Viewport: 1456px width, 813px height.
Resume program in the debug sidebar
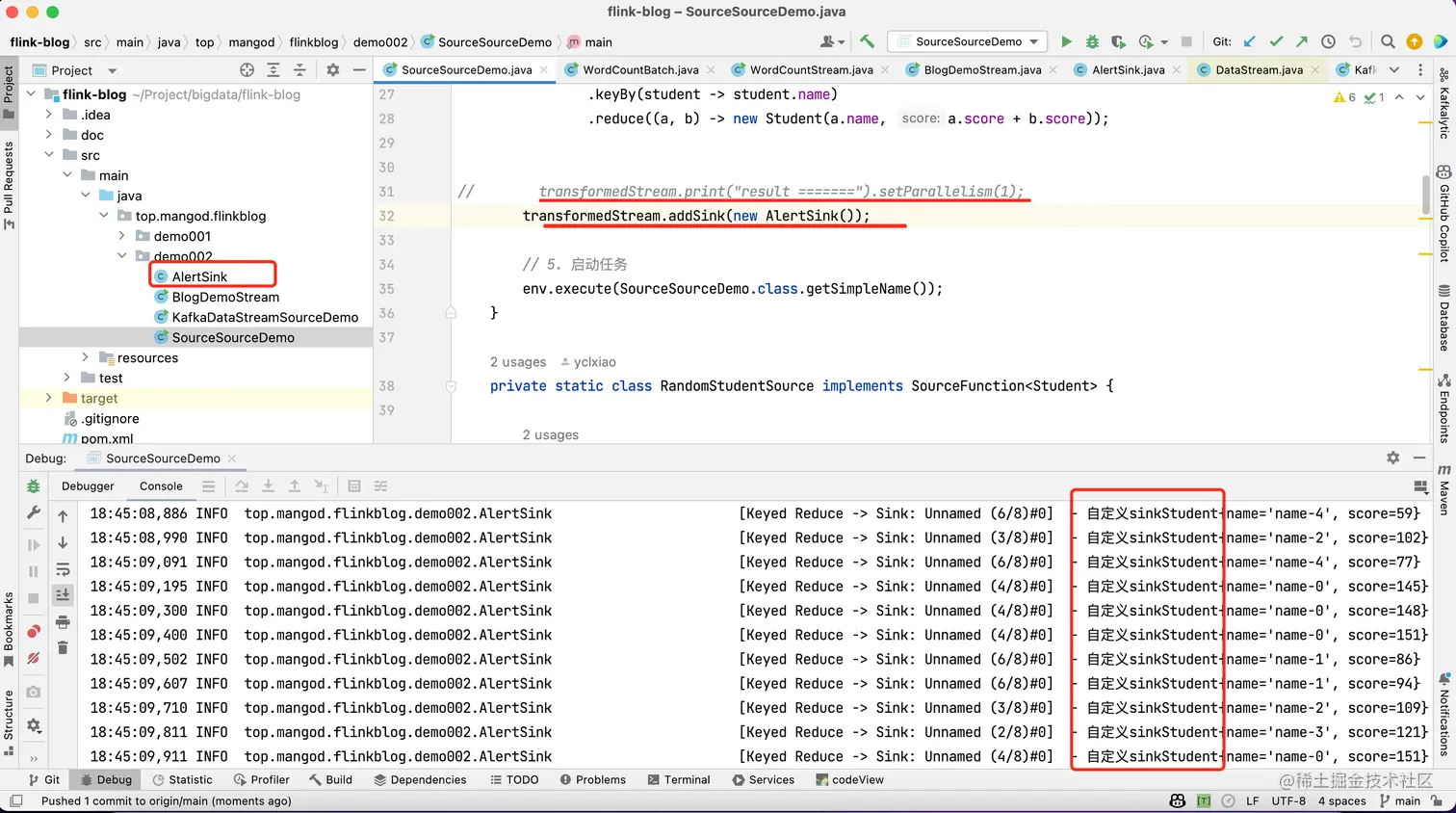click(34, 544)
